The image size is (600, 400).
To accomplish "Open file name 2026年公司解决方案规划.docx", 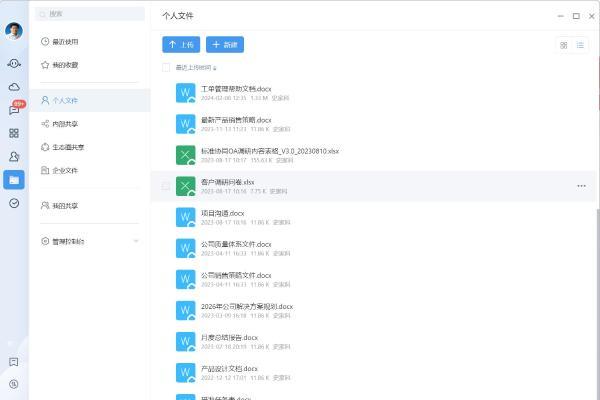I will 247,306.
